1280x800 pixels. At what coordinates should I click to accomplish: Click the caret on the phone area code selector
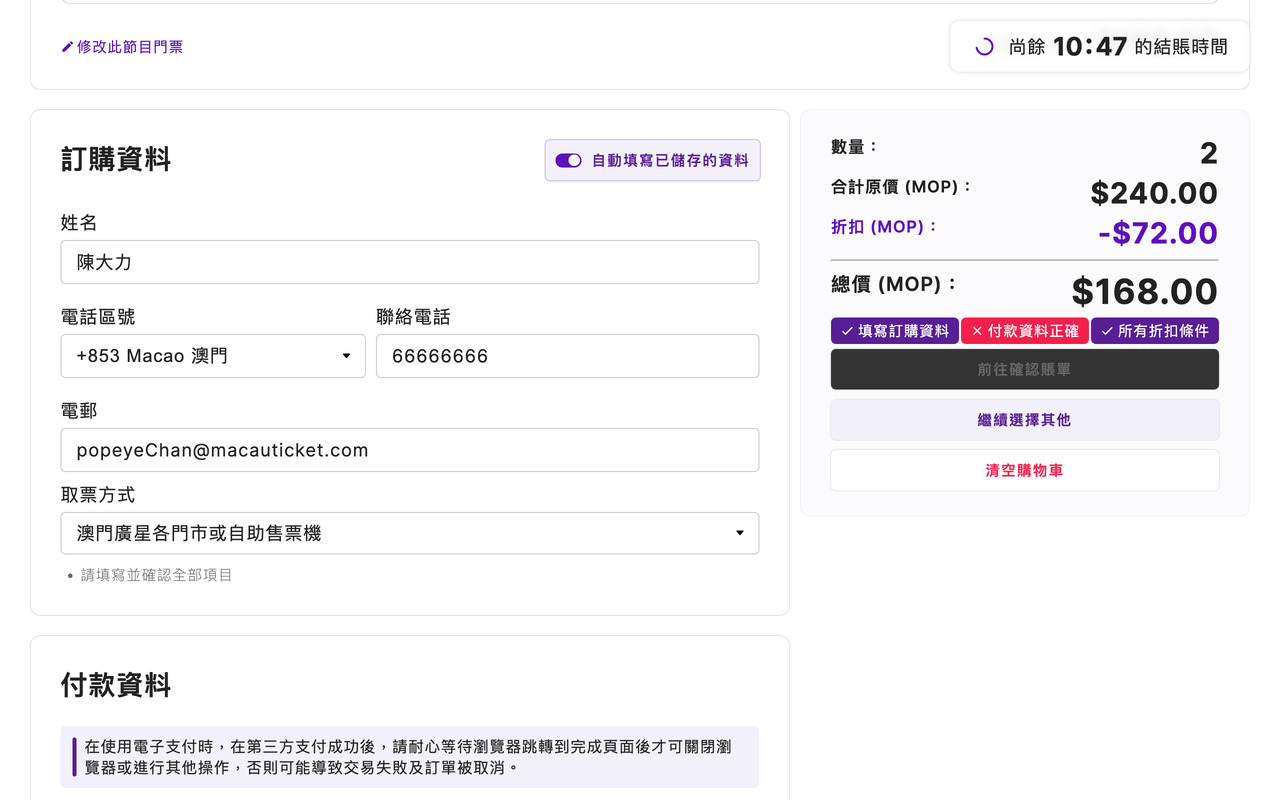[347, 356]
